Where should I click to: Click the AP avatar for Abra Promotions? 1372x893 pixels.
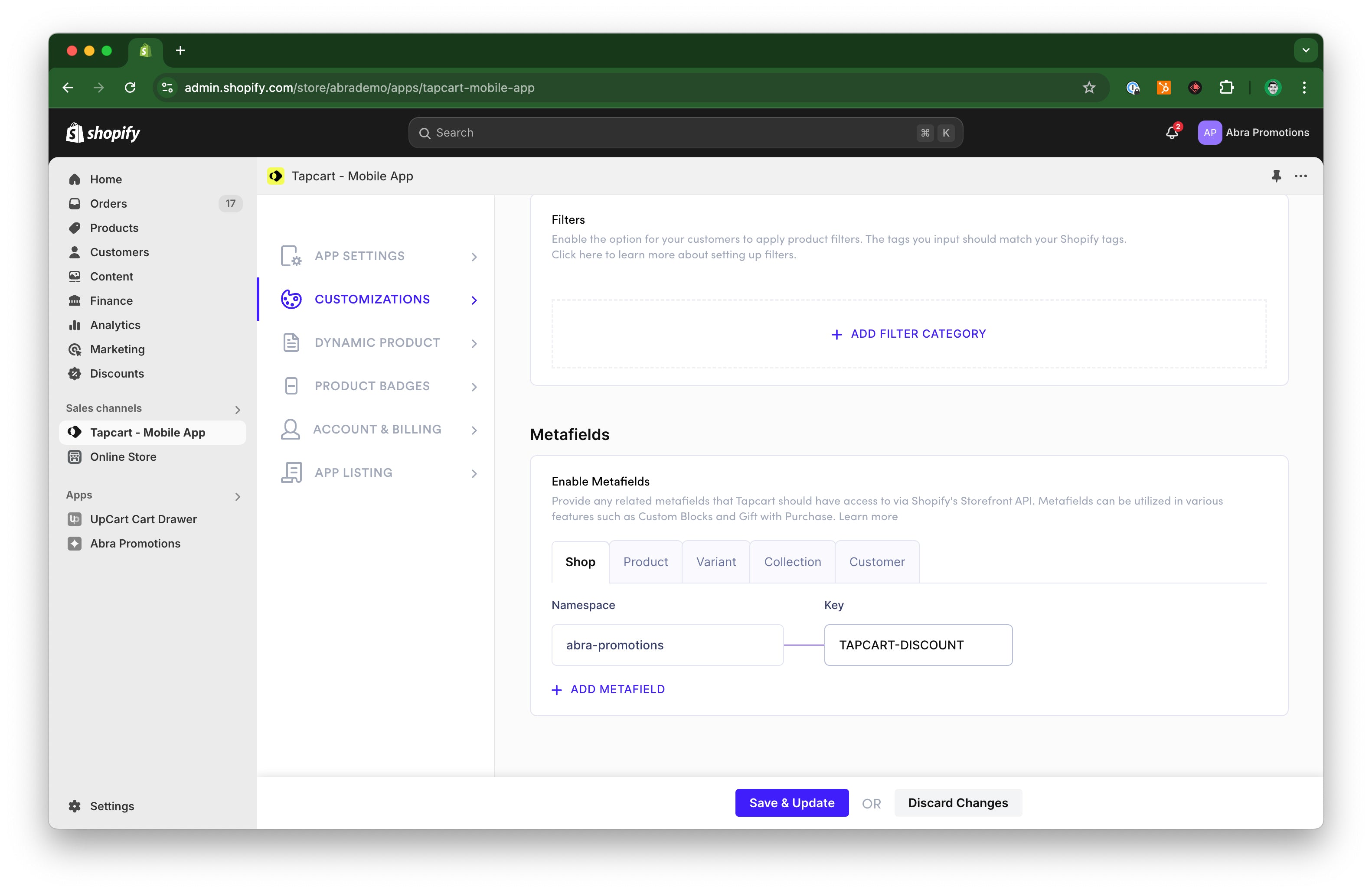pyautogui.click(x=1209, y=133)
